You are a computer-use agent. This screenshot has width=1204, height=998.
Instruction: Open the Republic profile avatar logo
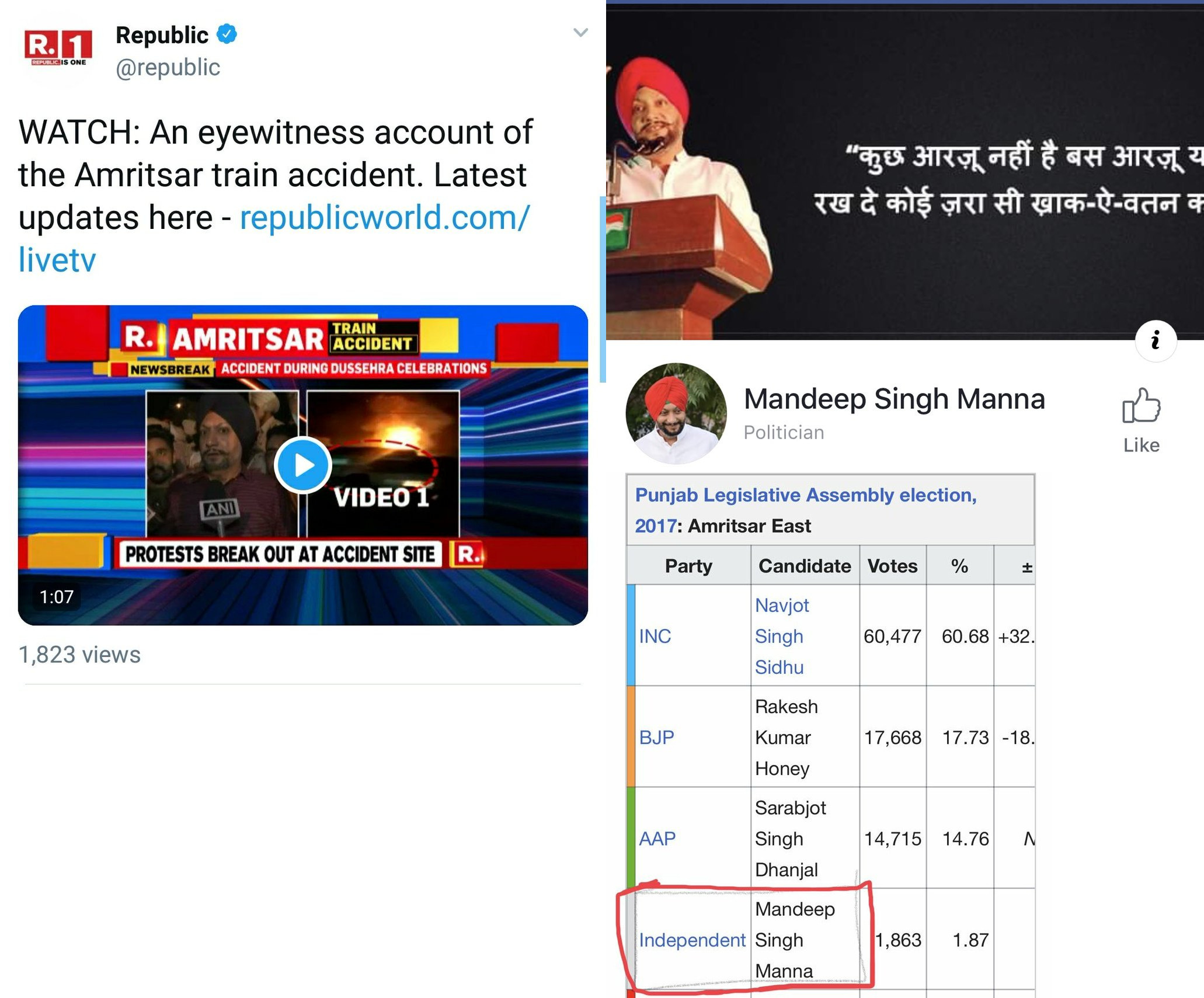pos(58,49)
